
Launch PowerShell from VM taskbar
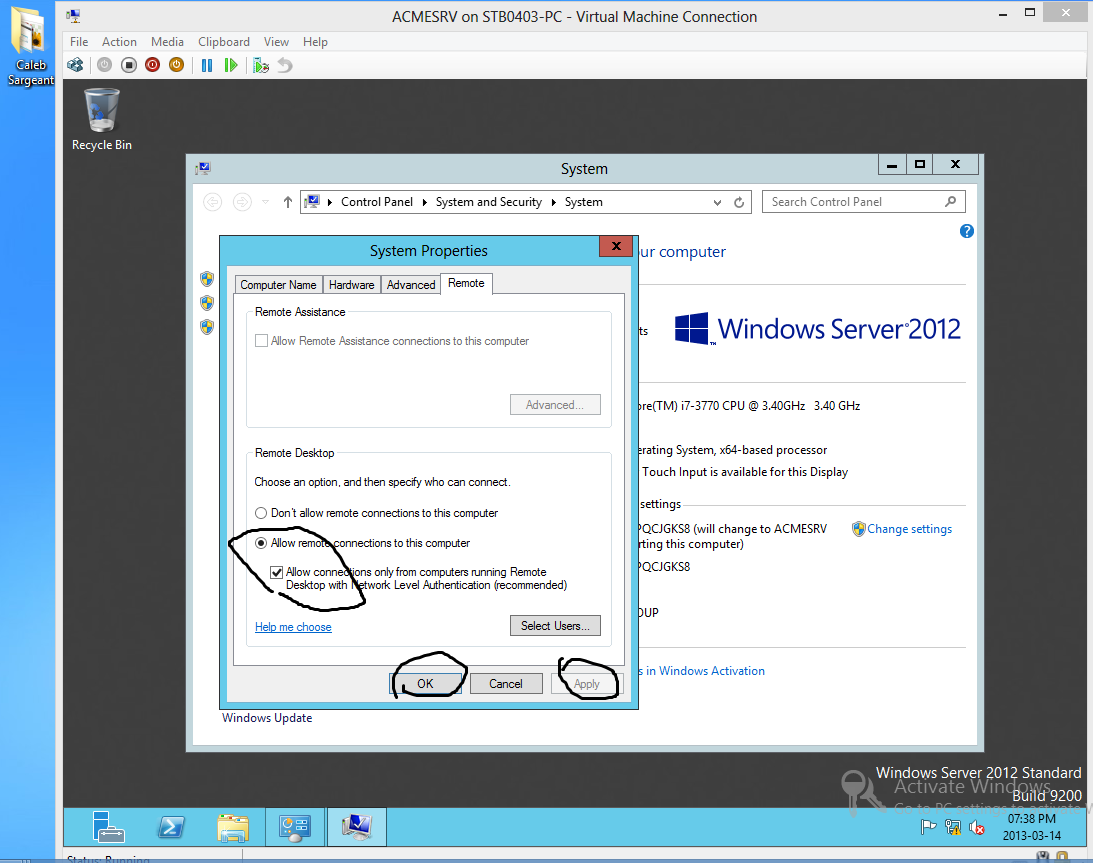coord(171,827)
